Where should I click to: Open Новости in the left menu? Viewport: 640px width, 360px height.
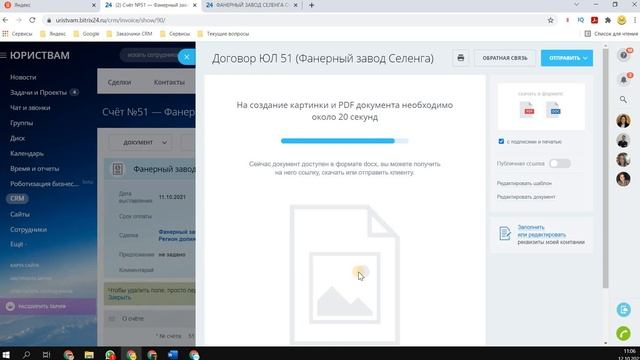coord(23,77)
